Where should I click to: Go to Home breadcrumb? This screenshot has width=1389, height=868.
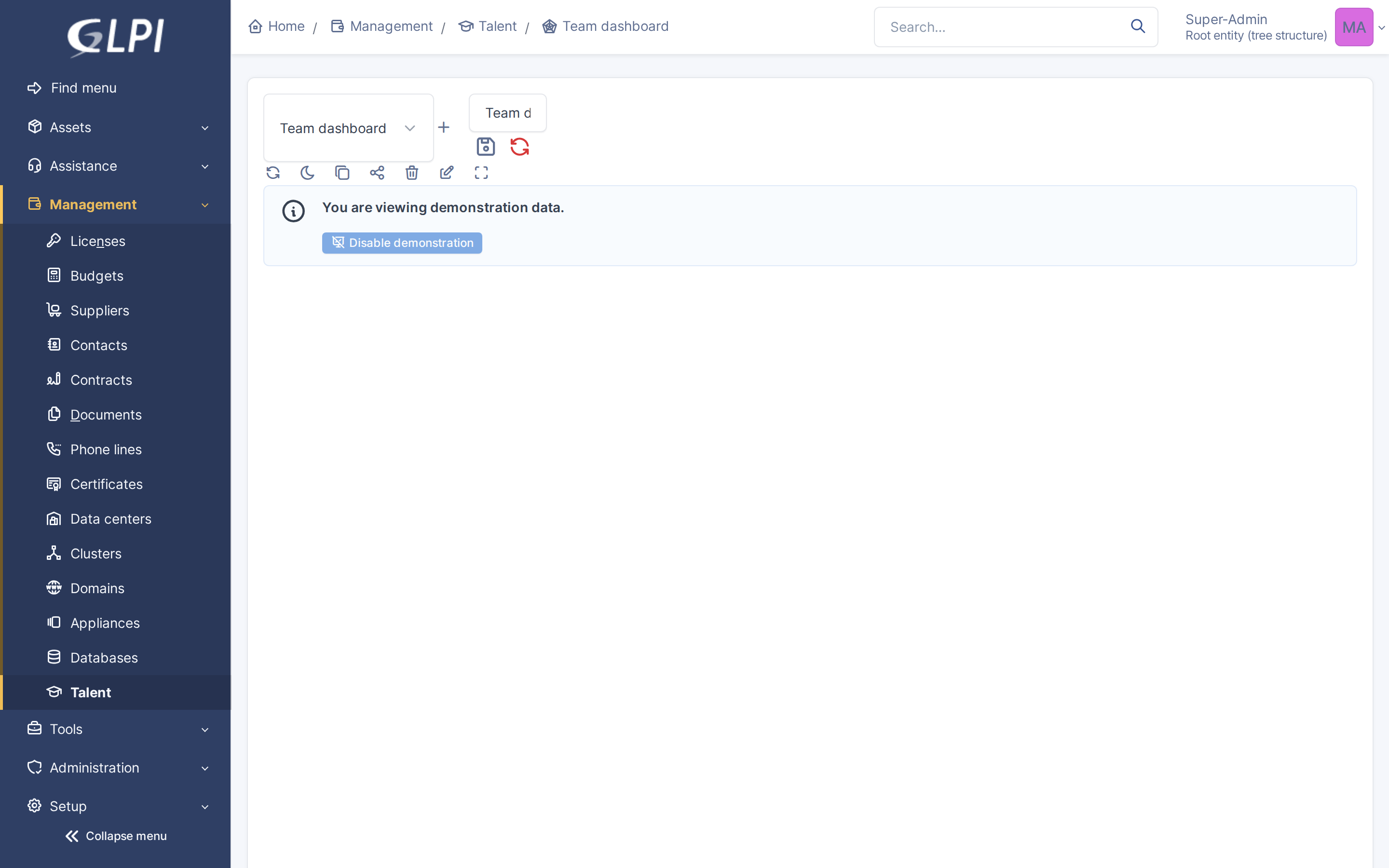[x=277, y=27]
